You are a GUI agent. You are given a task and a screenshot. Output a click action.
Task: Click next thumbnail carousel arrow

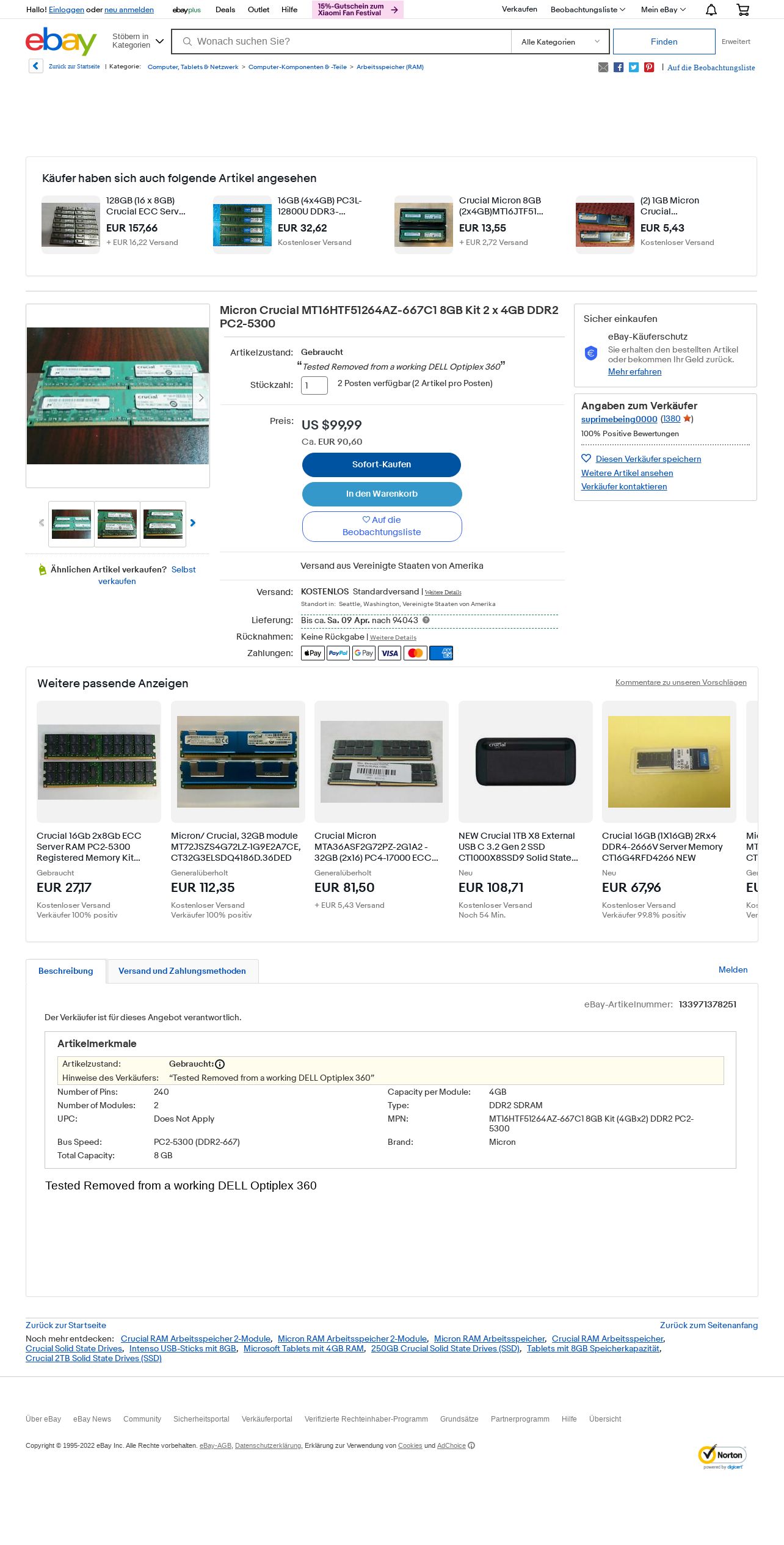(x=193, y=523)
